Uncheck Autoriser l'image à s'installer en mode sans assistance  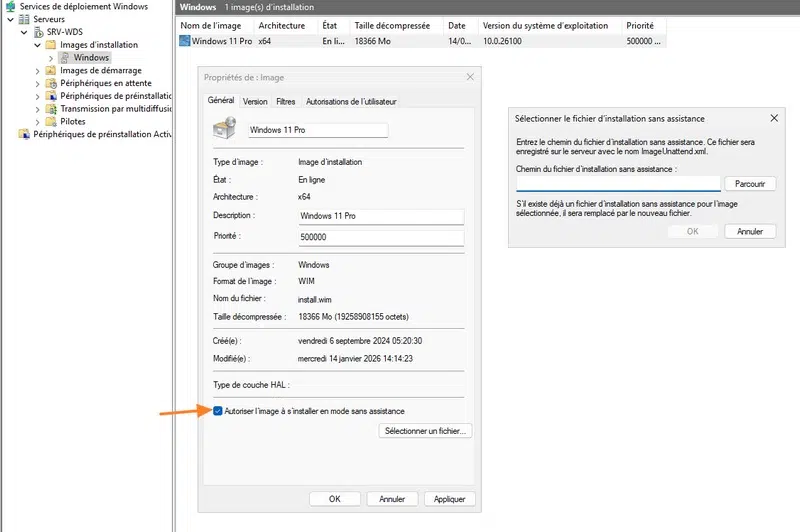[x=218, y=411]
